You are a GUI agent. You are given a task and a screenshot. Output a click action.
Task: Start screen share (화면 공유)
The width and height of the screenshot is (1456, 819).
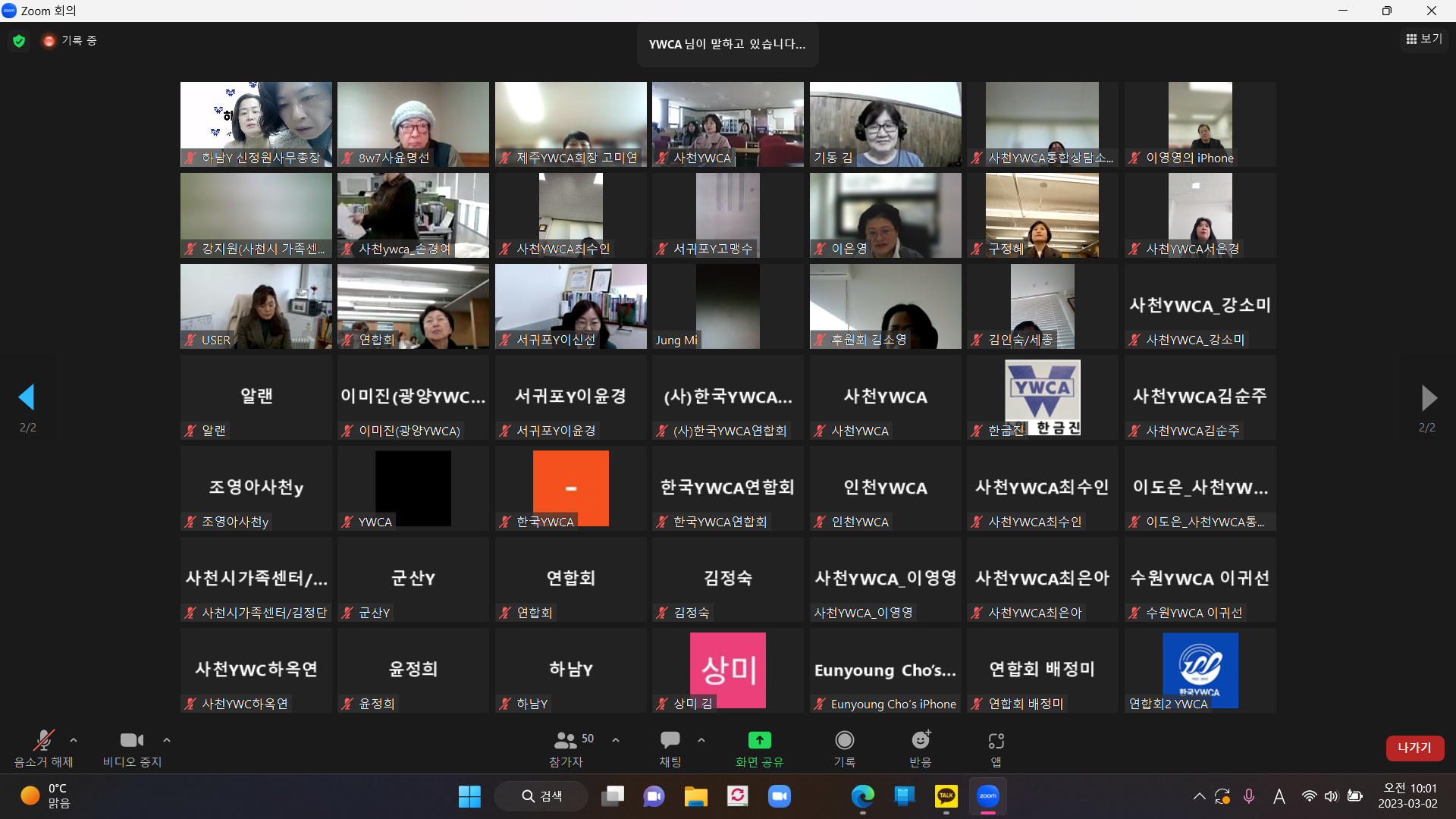[x=759, y=748]
